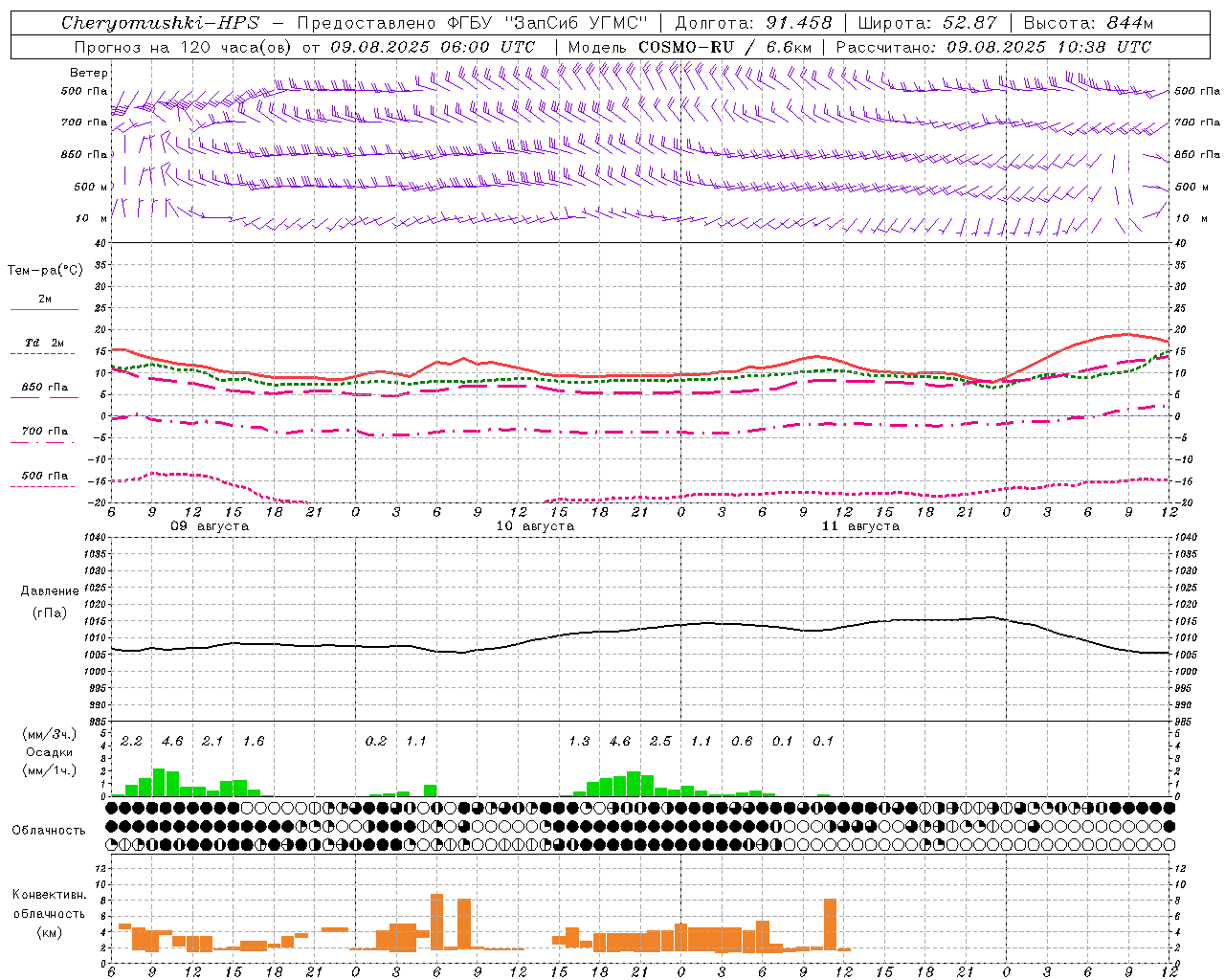
Task: Click the 'Тем-ра(°C)' temperature label
Action: click(x=45, y=271)
